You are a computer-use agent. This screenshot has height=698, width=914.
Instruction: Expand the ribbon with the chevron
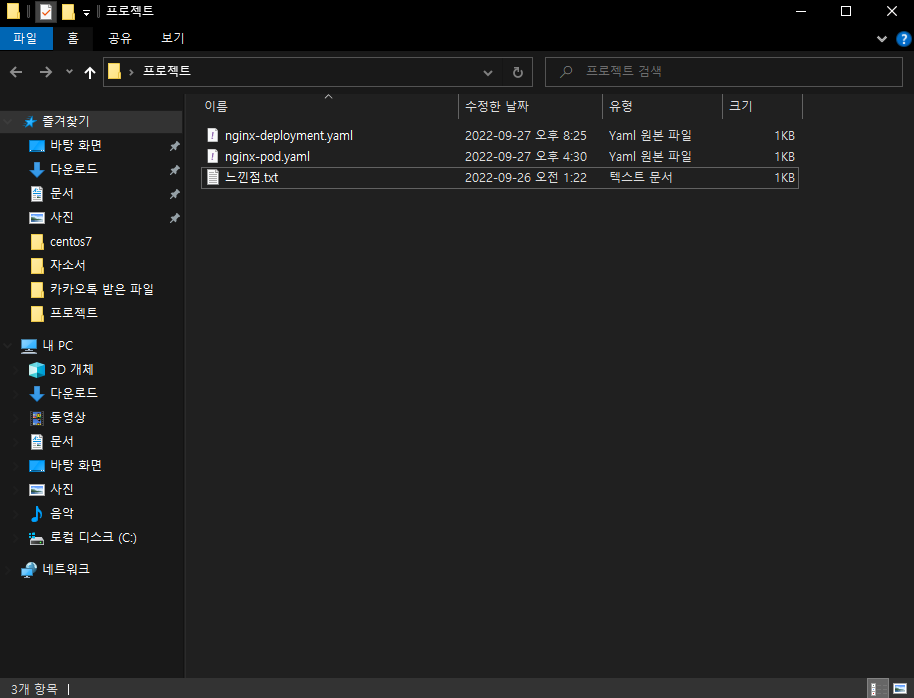coord(881,39)
